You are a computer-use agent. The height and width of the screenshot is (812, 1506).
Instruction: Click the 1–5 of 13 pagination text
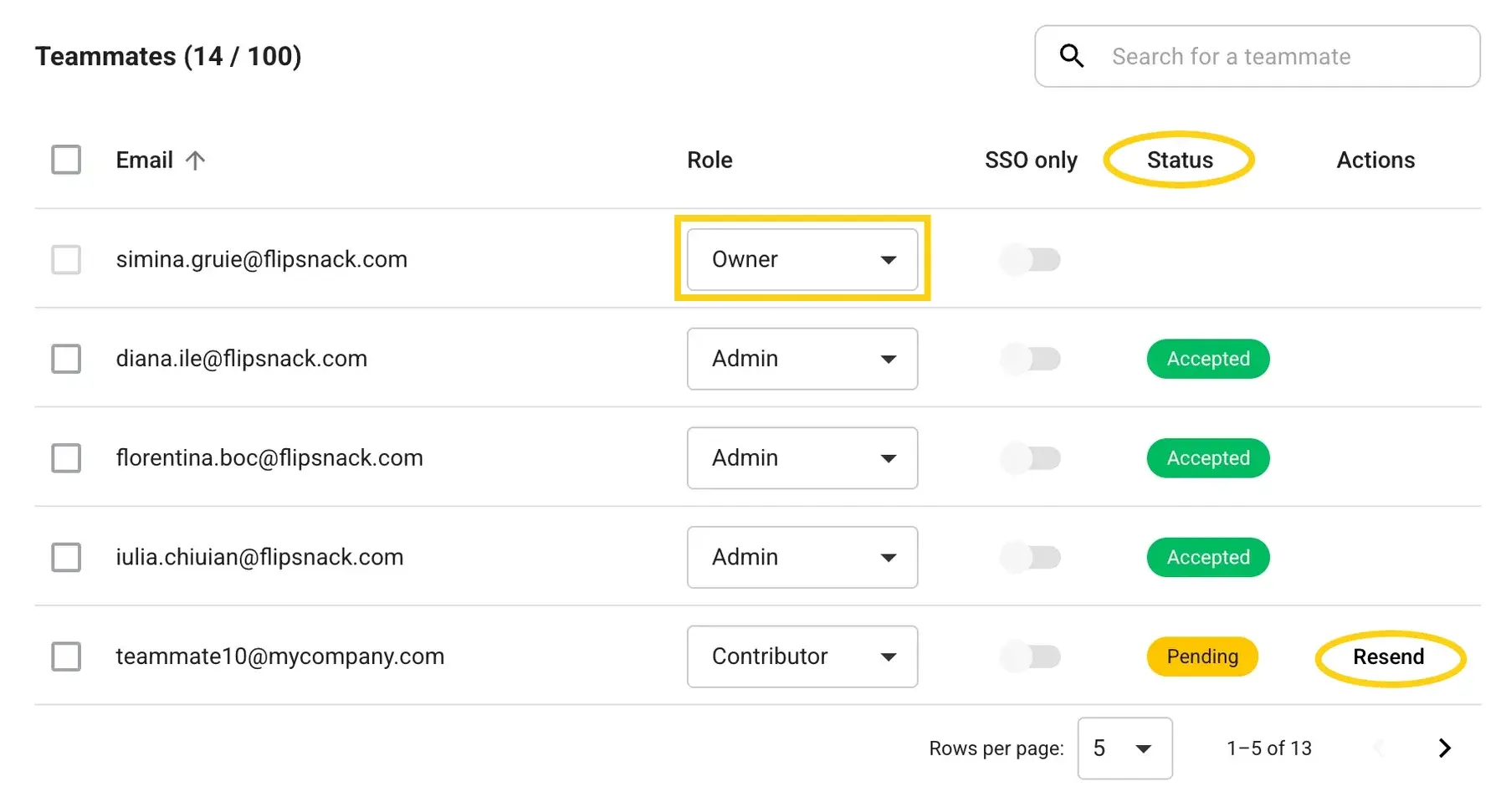coord(1269,748)
